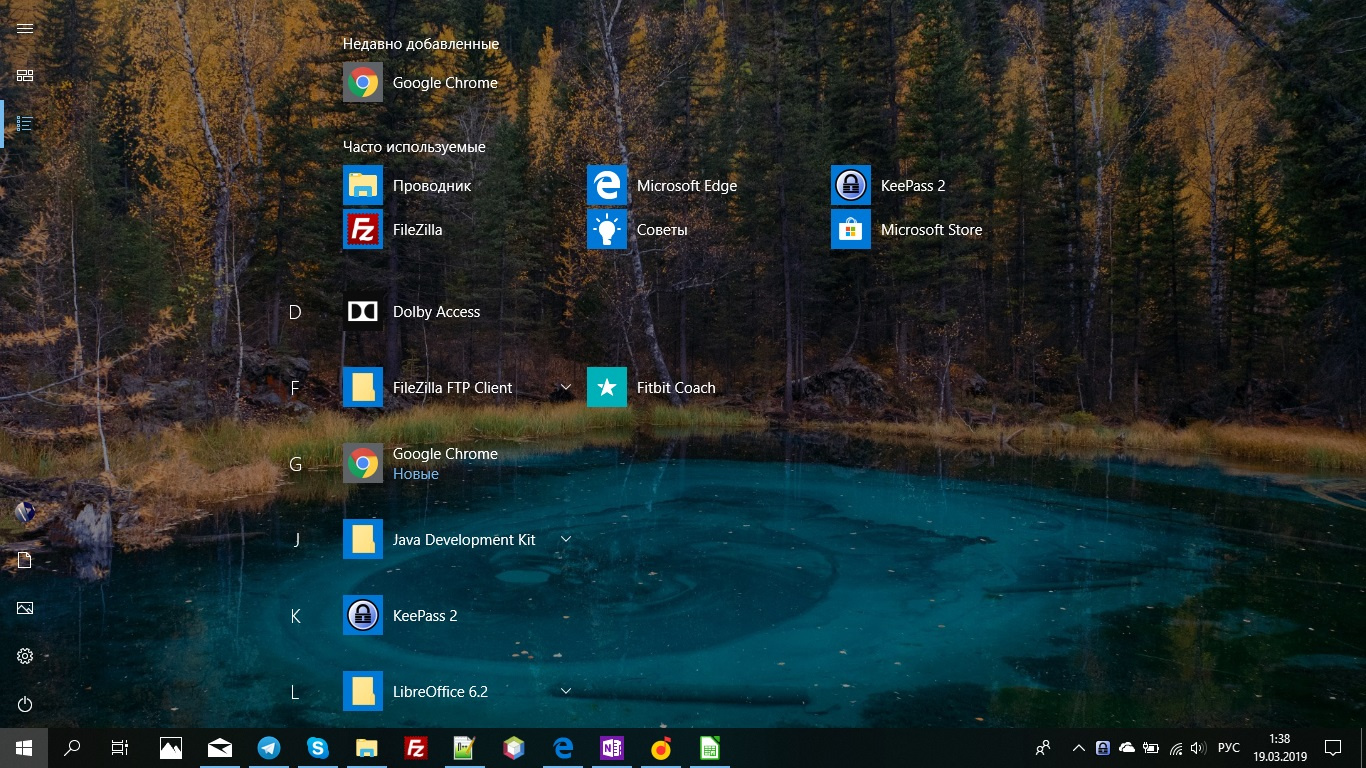Viewport: 1366px width, 768px height.
Task: Open KeePass 2 in frequently used
Action: coord(888,185)
